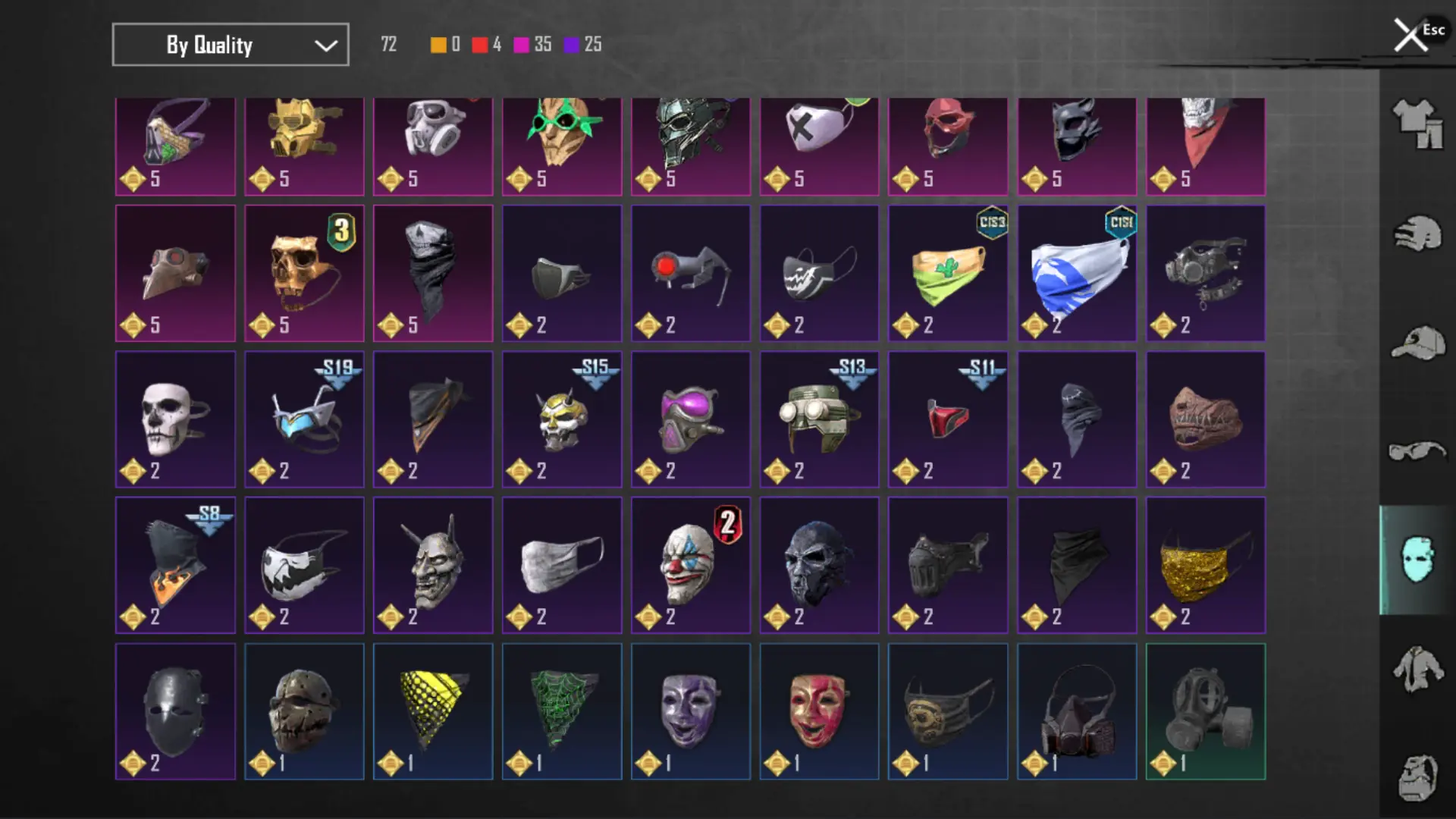The height and width of the screenshot is (819, 1456).
Task: Pick the gold glitter face mask
Action: pyautogui.click(x=1206, y=565)
